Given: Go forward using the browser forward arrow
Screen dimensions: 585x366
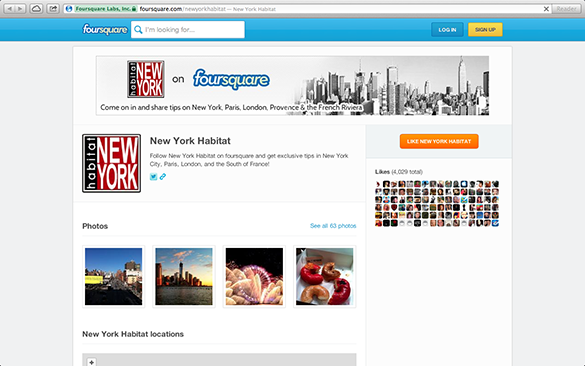Looking at the screenshot, I should click(x=21, y=9).
